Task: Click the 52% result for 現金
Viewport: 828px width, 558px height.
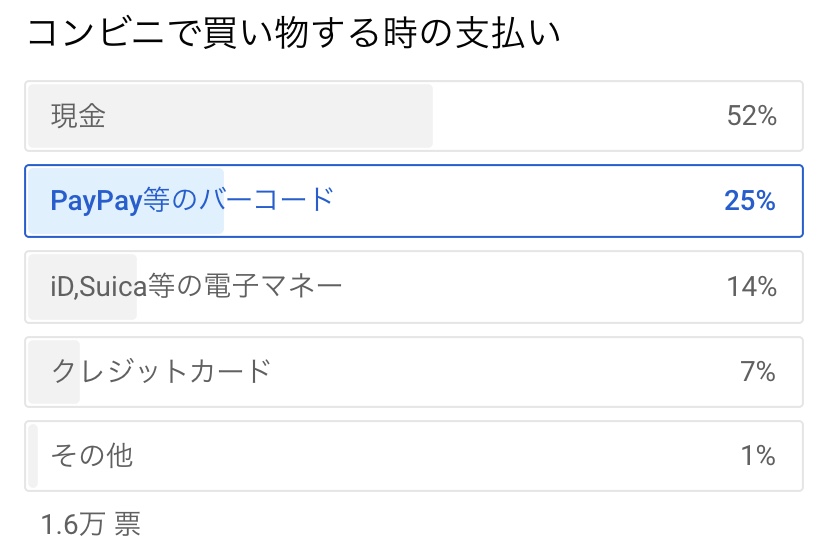Action: (x=751, y=116)
